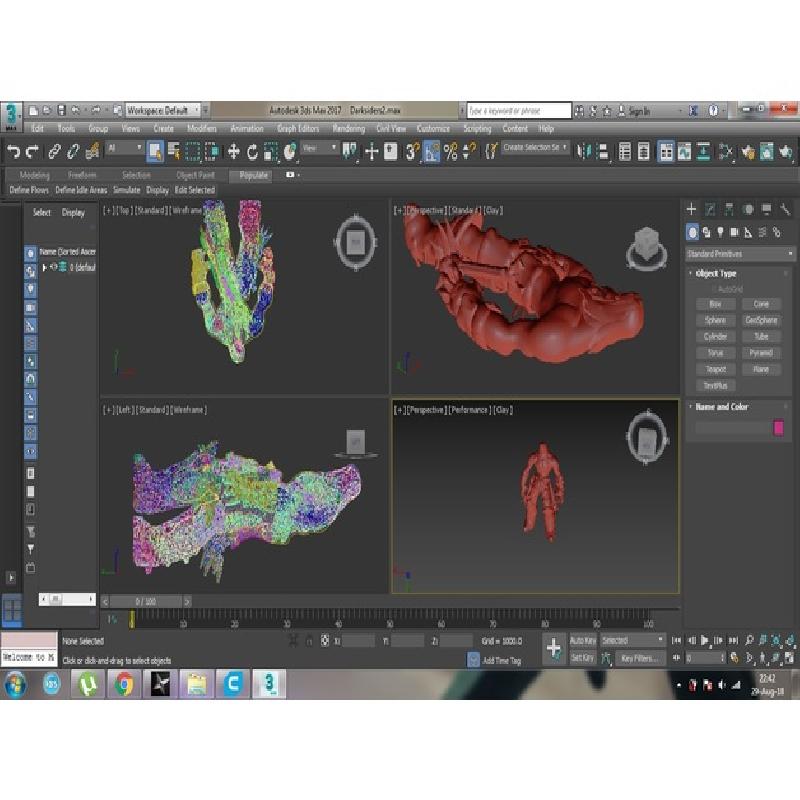This screenshot has width=800, height=800.
Task: Click the Play Animation button
Action: click(705, 640)
